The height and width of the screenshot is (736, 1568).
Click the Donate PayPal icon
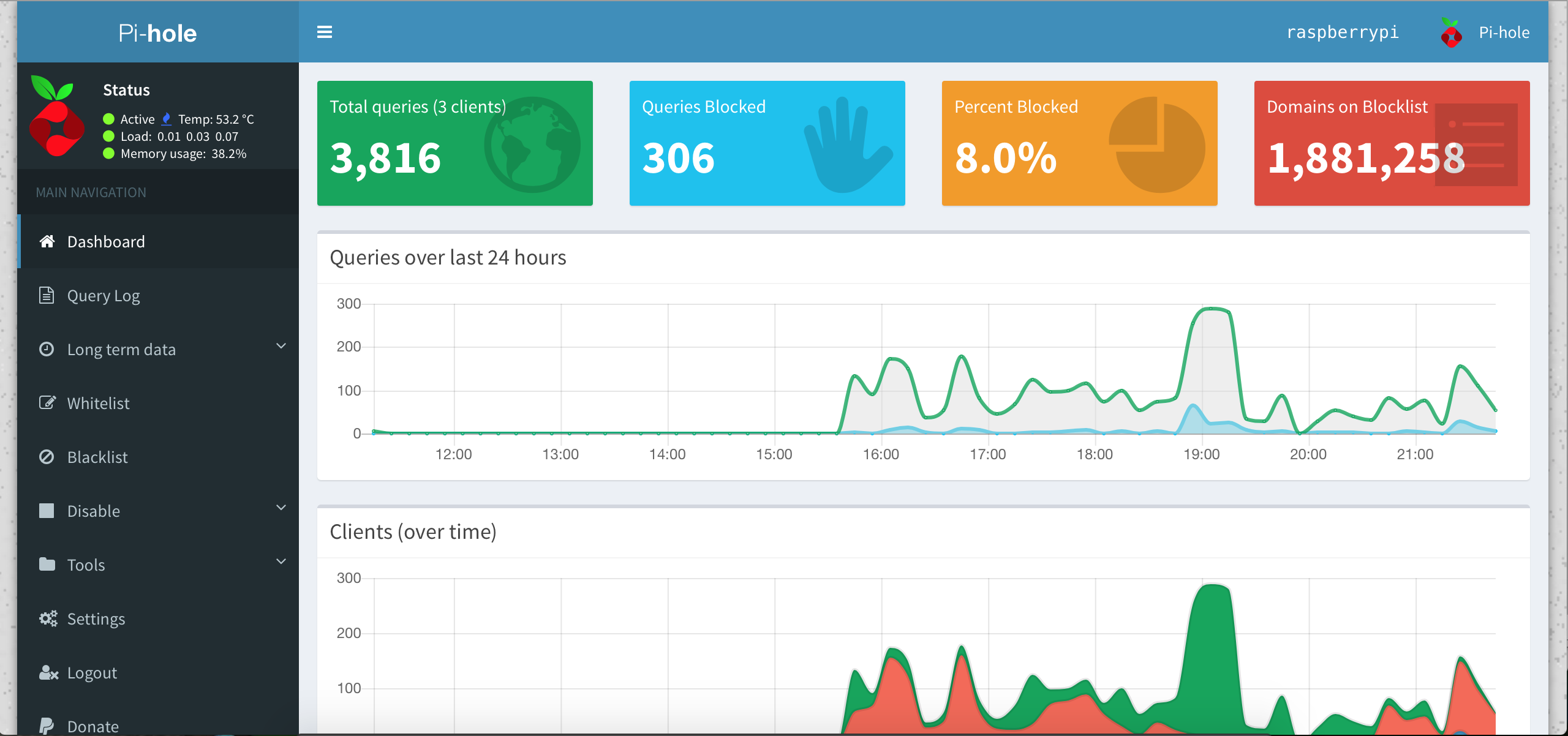(47, 726)
